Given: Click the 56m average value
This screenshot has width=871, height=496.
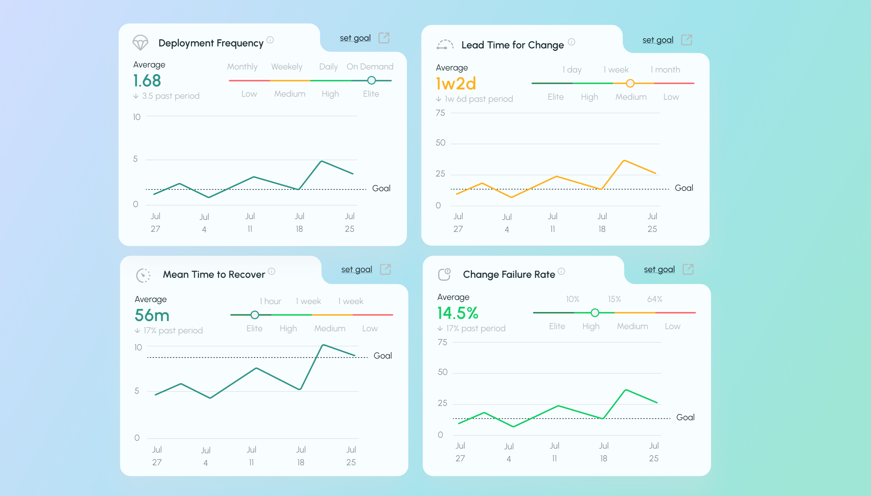Looking at the screenshot, I should [x=152, y=315].
